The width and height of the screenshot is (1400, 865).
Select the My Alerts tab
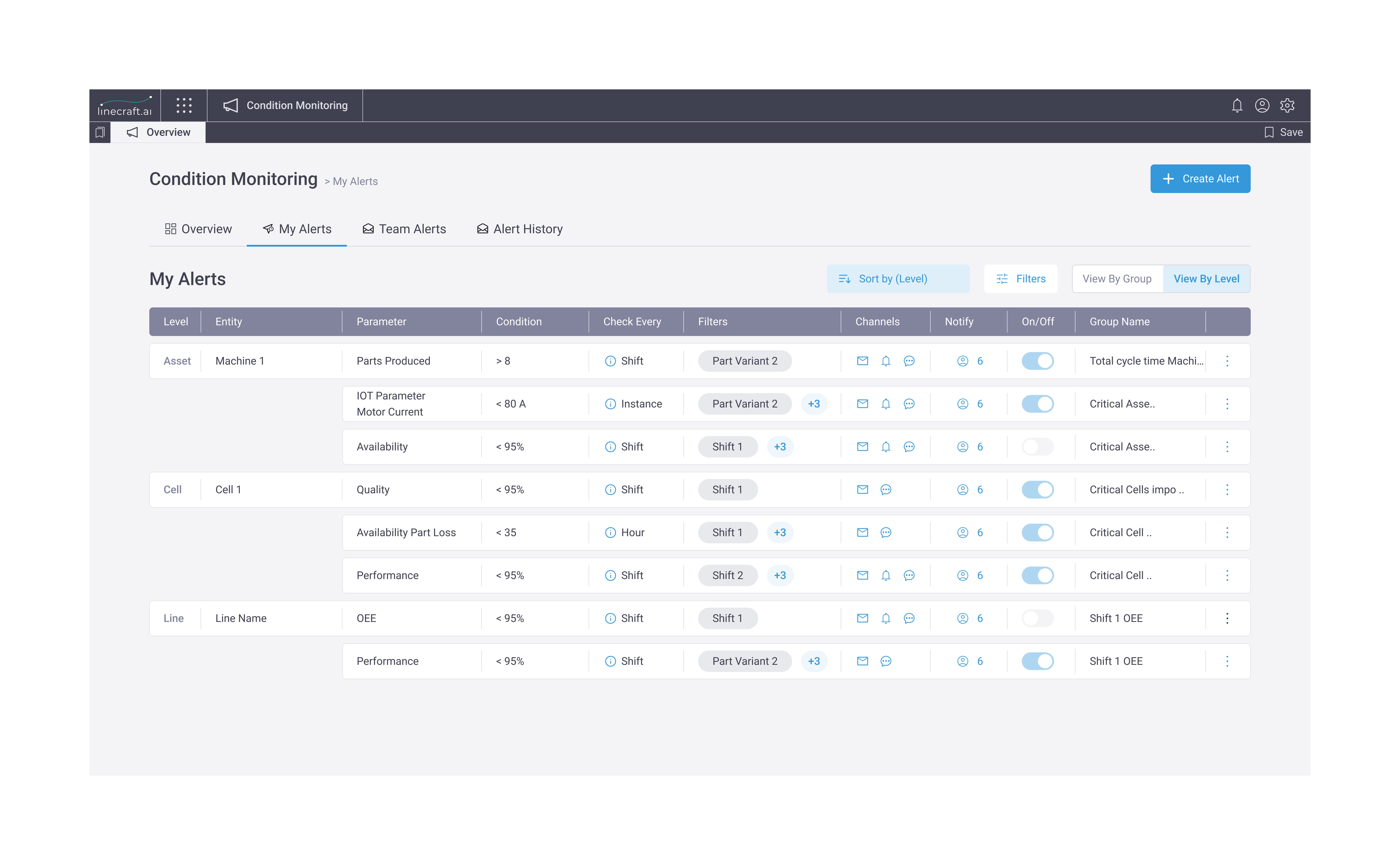[x=297, y=229]
